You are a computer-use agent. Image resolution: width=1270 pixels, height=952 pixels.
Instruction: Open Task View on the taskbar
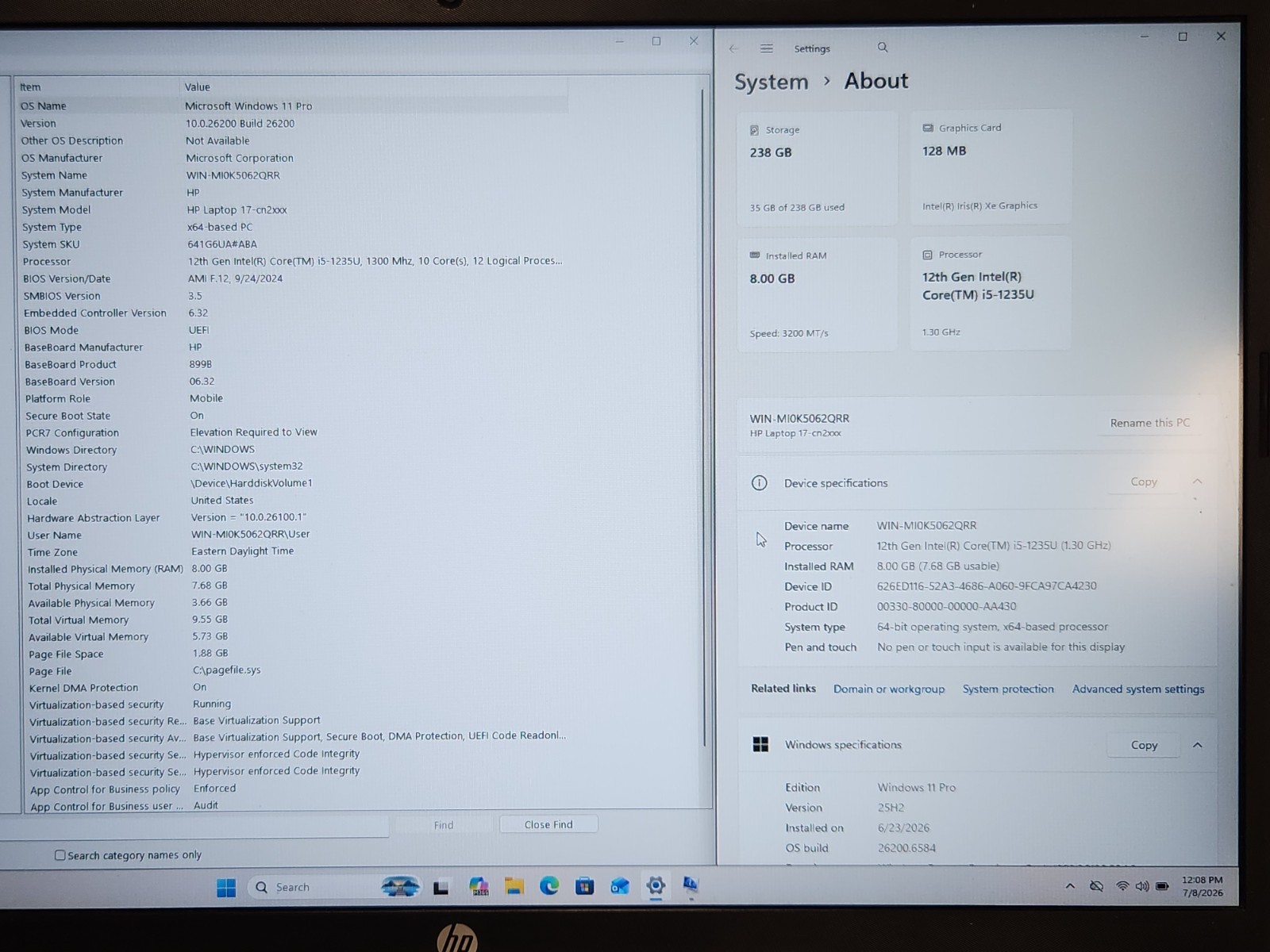click(441, 887)
